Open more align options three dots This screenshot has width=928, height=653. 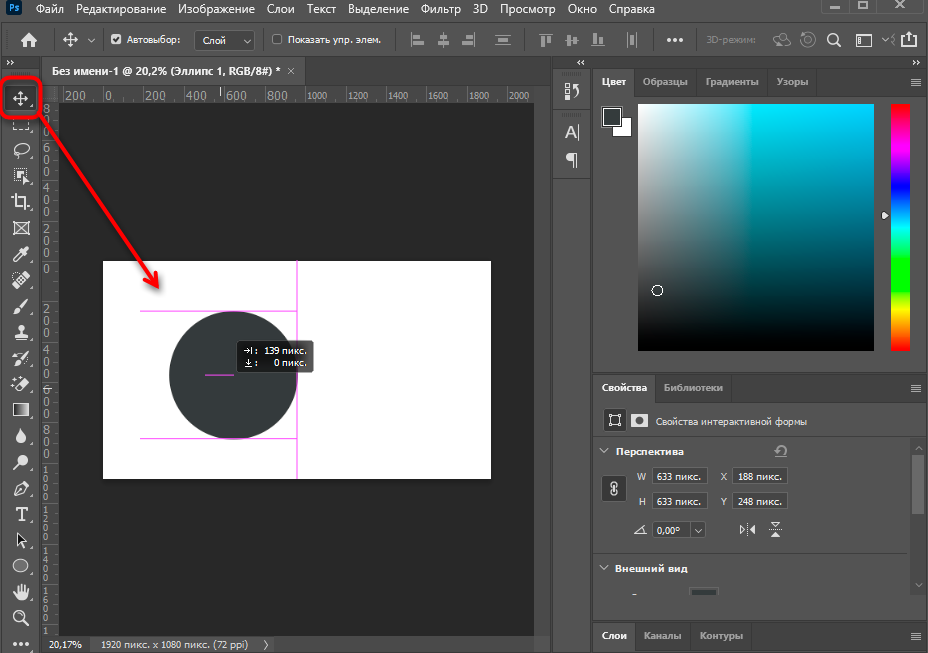coord(675,40)
